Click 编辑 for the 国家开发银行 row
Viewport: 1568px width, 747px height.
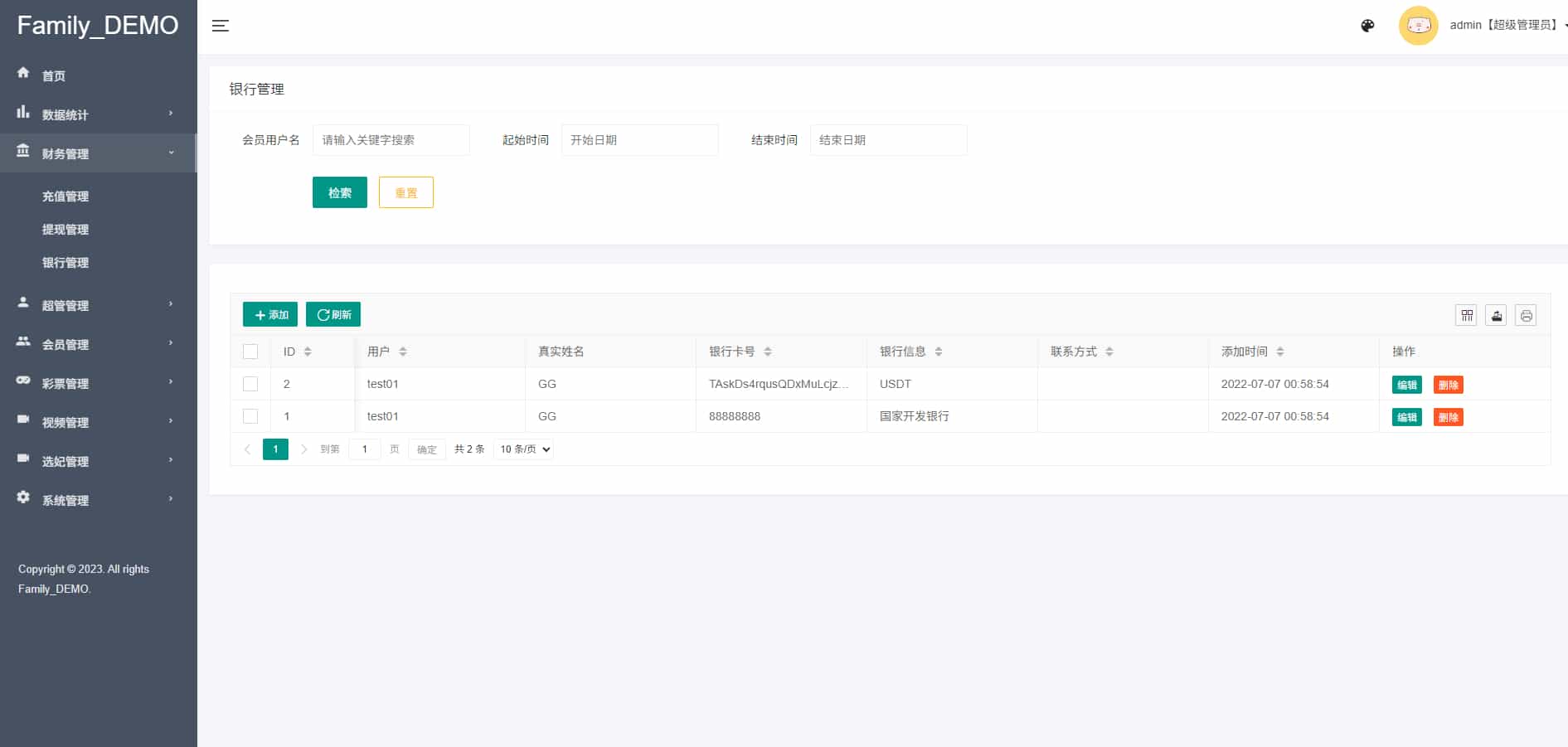[x=1407, y=417]
